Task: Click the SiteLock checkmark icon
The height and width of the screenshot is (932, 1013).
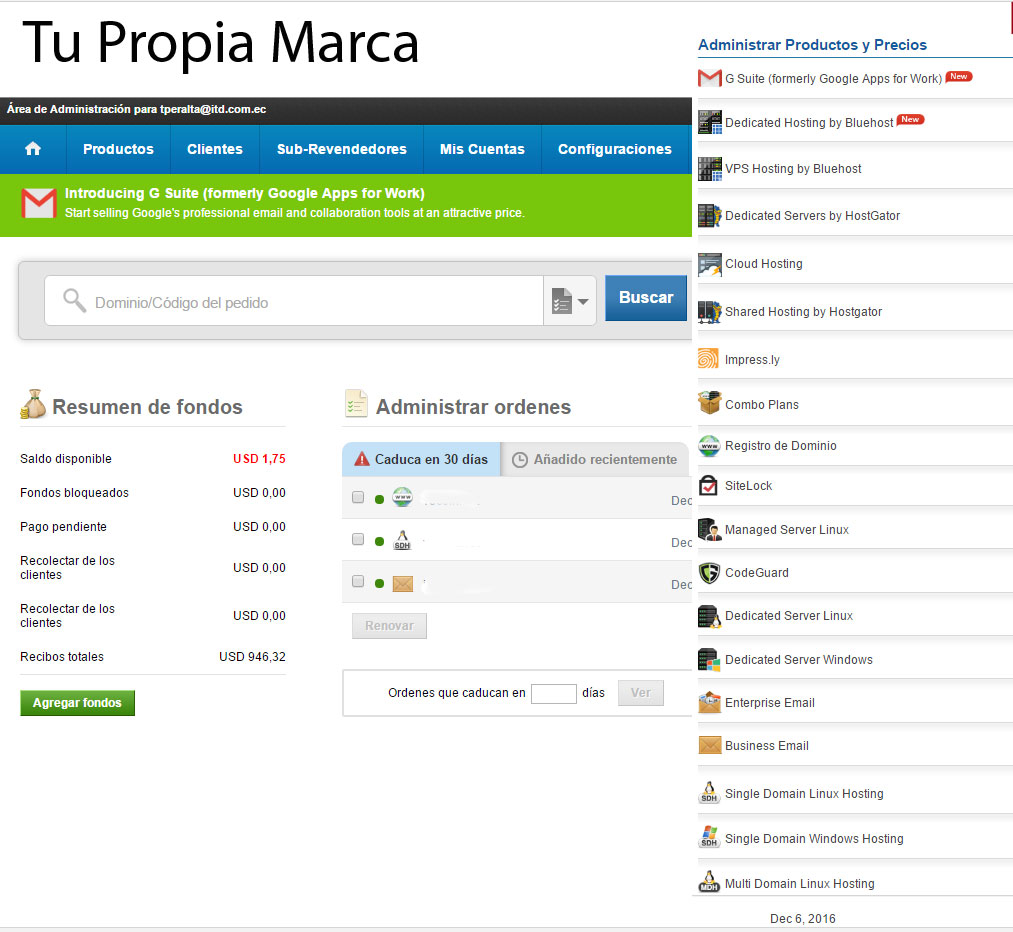Action: (709, 485)
